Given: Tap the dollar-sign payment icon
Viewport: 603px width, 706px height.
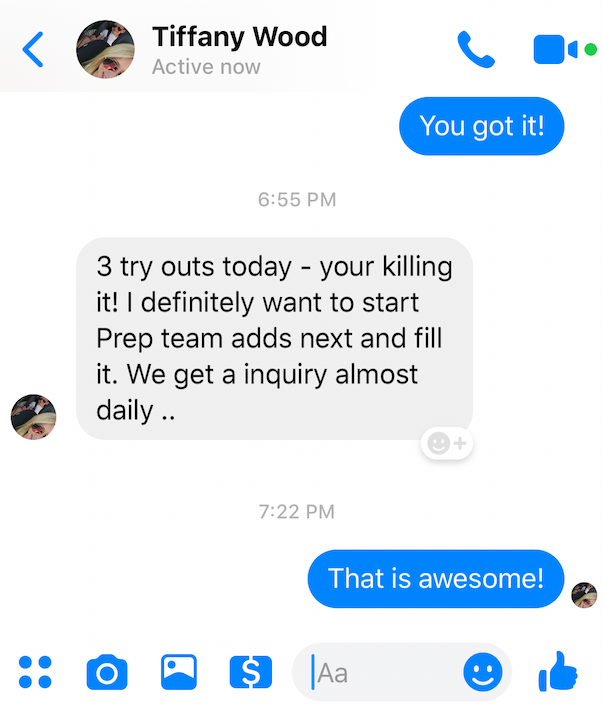Looking at the screenshot, I should point(250,672).
